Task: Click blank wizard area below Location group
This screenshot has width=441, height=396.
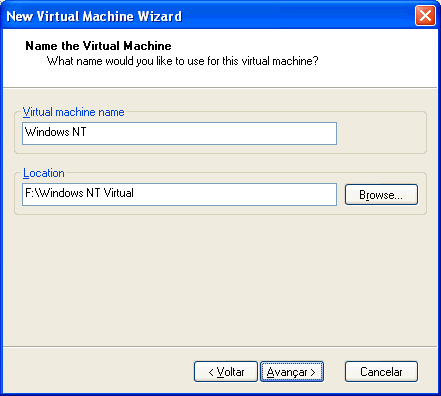Action: [220, 280]
